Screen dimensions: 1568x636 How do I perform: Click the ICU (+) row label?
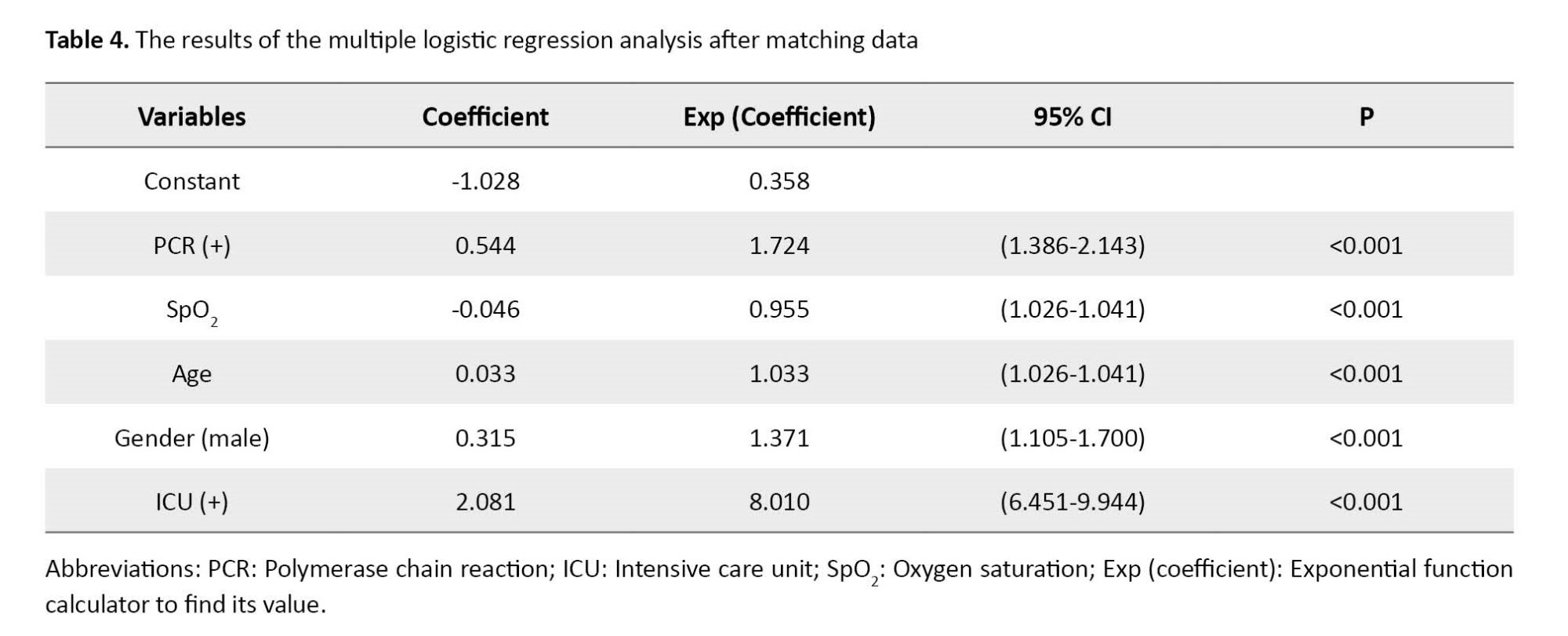(191, 502)
